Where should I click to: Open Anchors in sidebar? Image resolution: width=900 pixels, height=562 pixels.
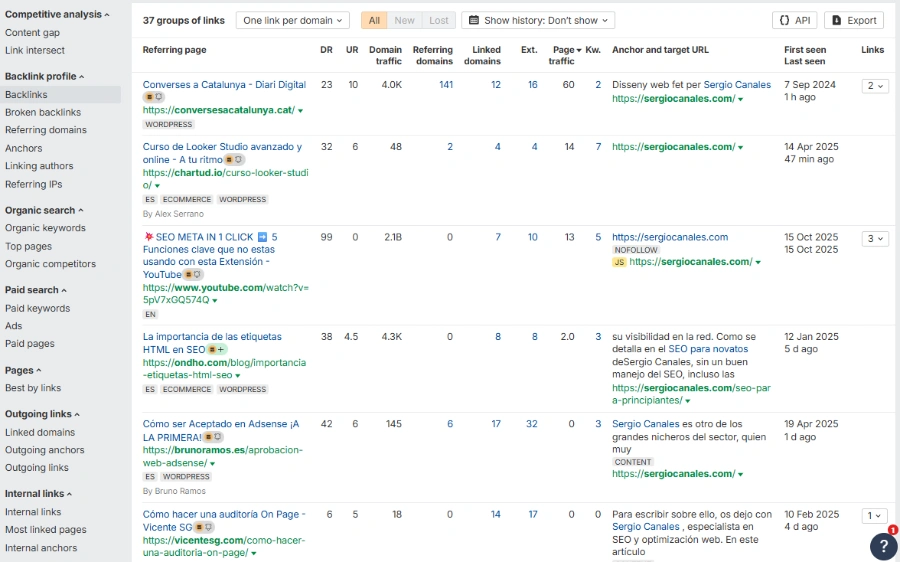(x=23, y=148)
